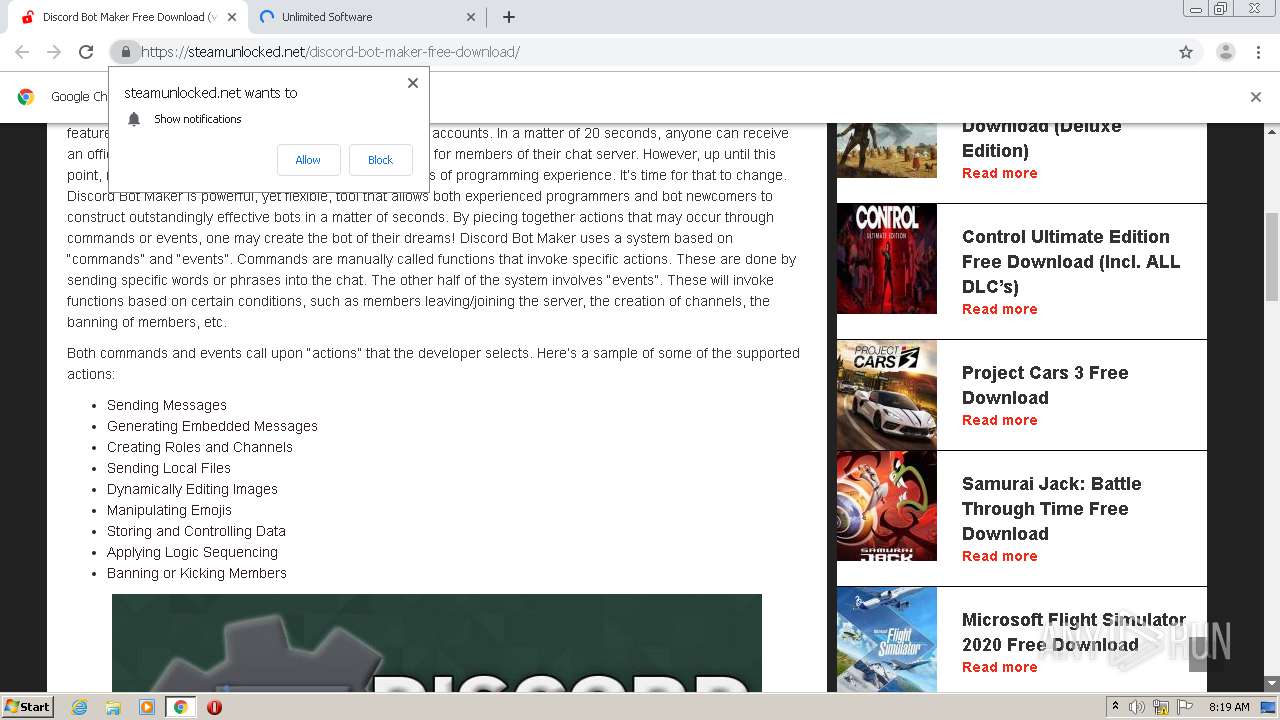Open the Chrome three-dot menu
Screen dimensions: 1280x720
point(1259,52)
